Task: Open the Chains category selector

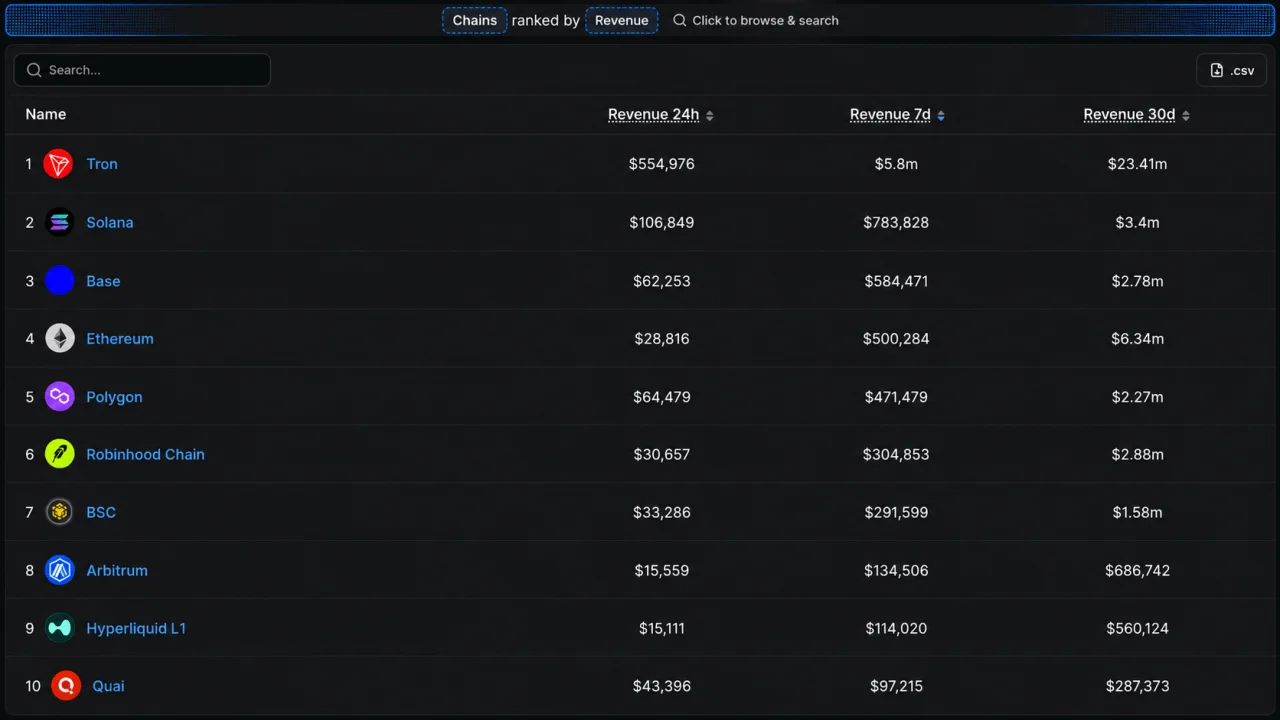Action: click(x=475, y=20)
